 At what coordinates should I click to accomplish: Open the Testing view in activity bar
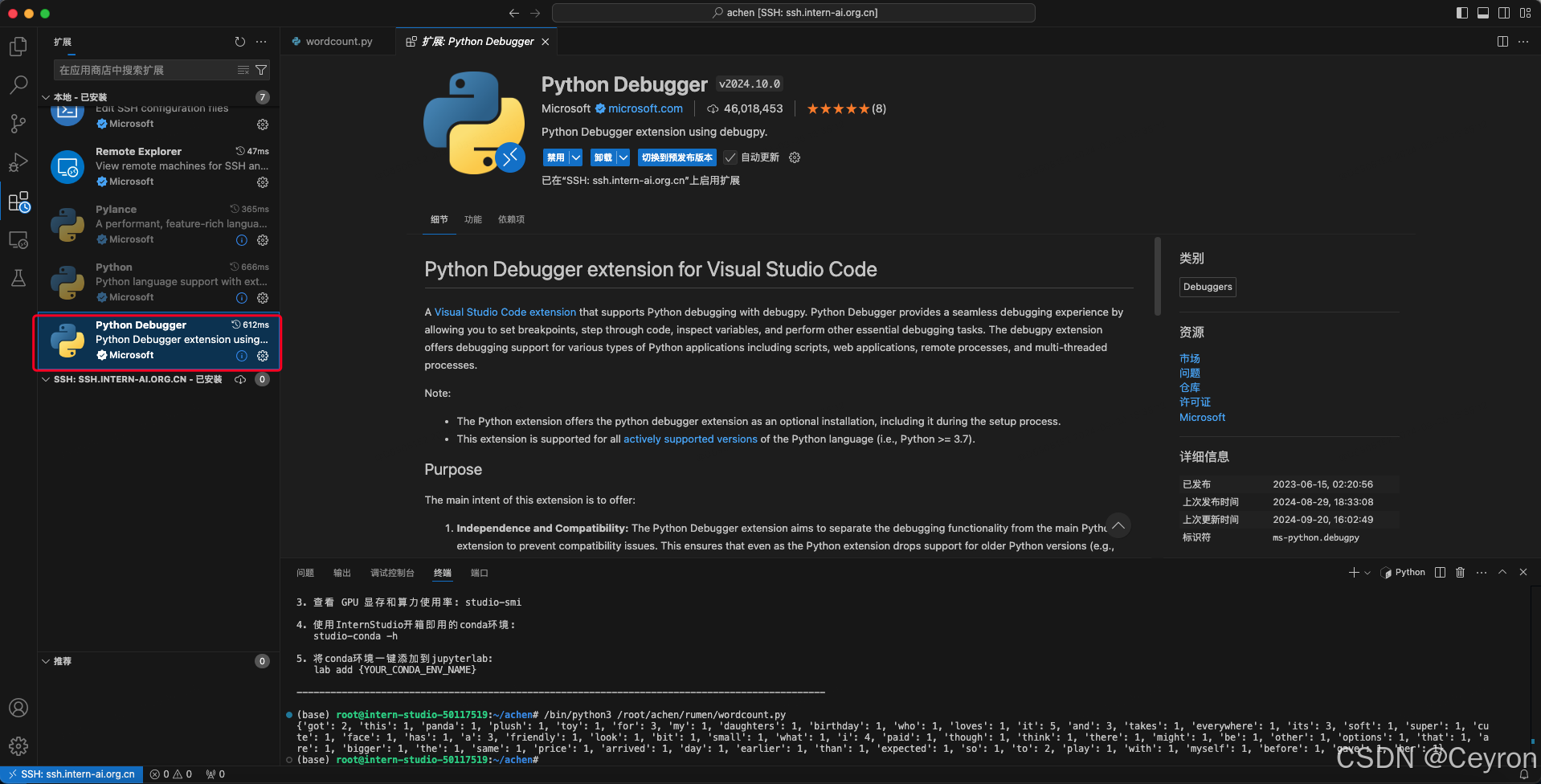18,278
